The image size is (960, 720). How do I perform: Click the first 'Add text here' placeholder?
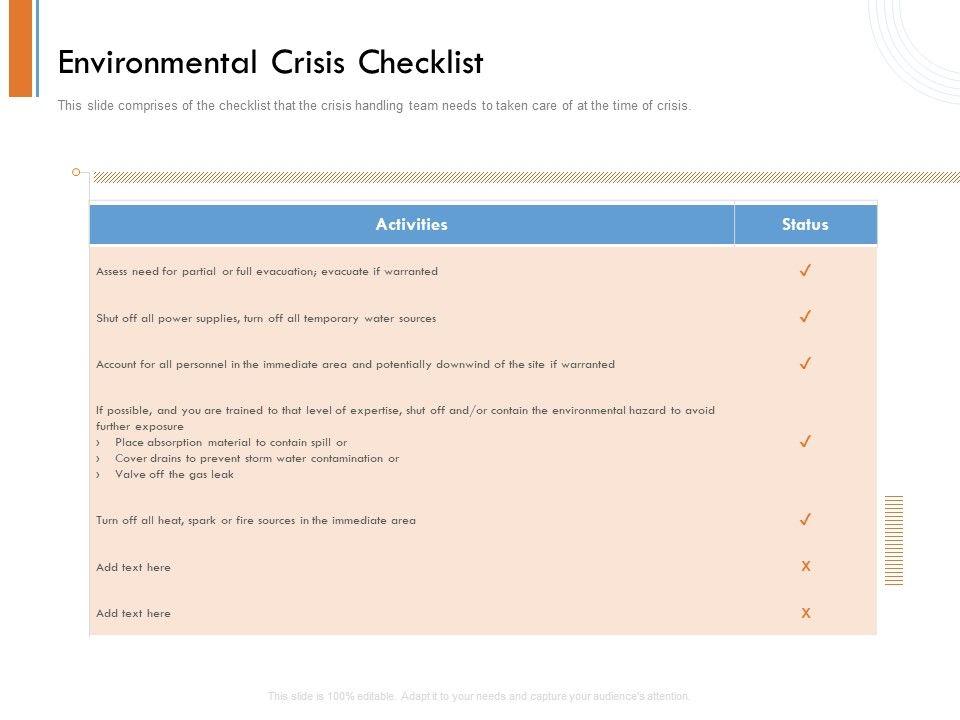tap(133, 567)
